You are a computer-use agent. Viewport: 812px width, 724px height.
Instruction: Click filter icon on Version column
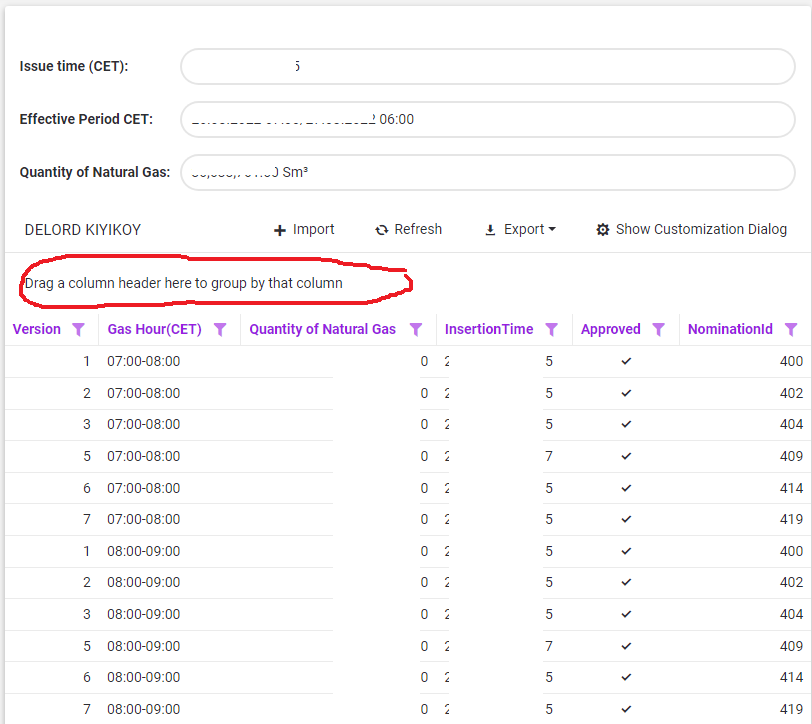[79, 329]
